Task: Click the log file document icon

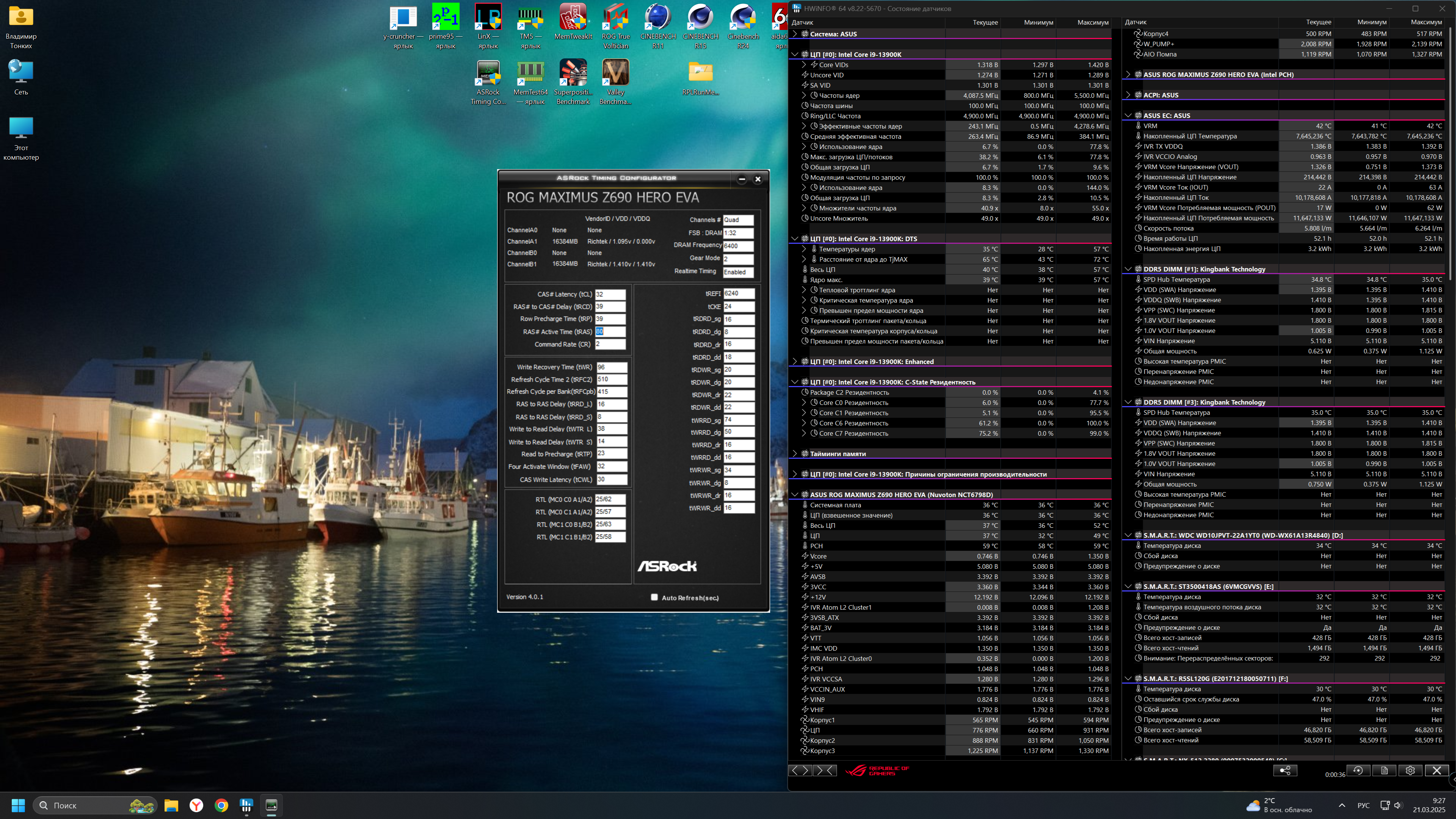Action: [x=1384, y=770]
